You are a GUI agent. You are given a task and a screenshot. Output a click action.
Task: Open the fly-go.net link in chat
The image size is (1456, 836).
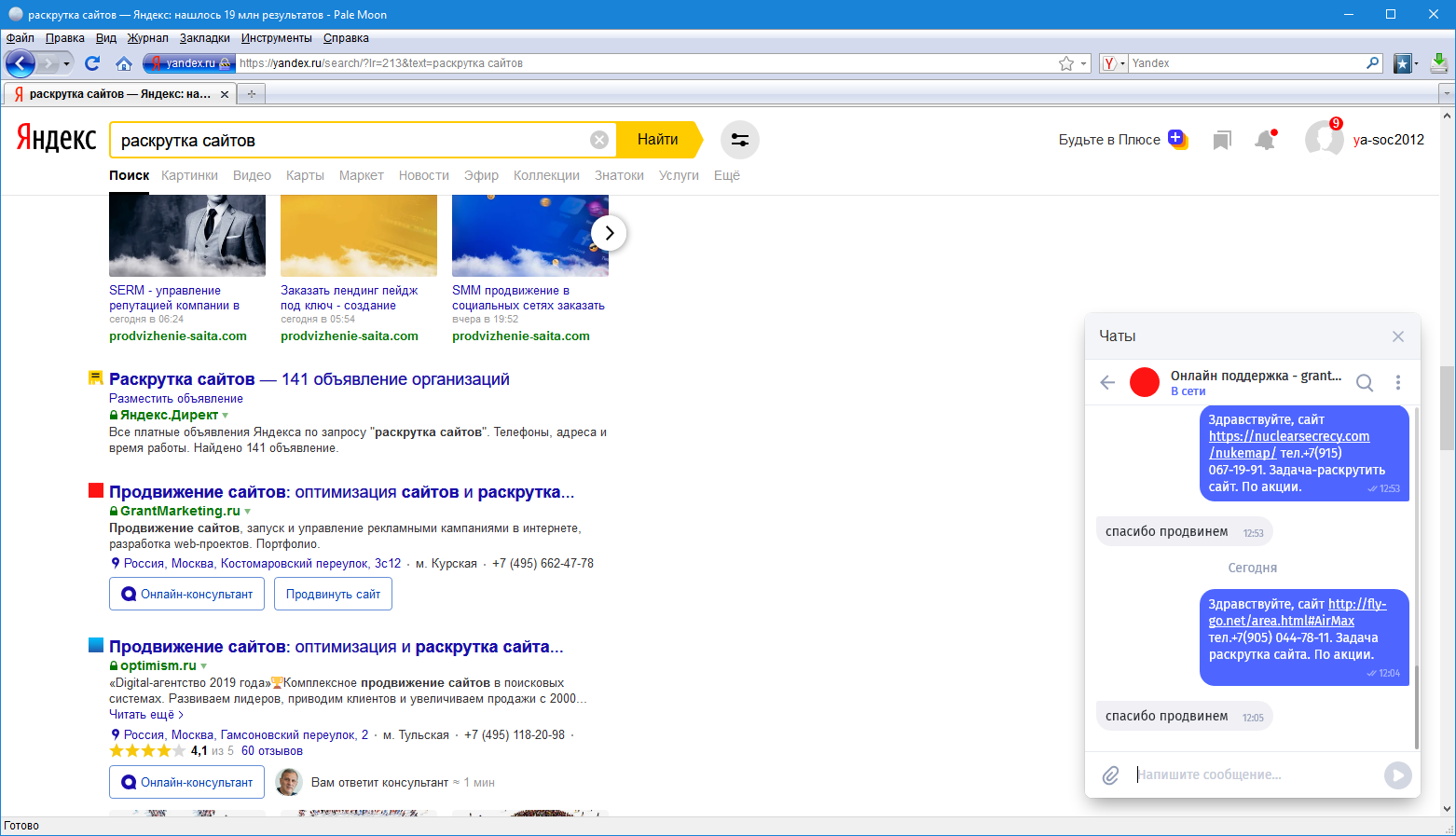coord(1298,612)
